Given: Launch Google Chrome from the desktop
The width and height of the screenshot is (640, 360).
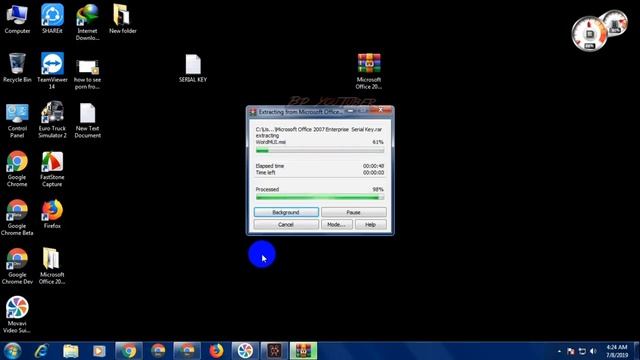Looking at the screenshot, I should pos(17,169).
